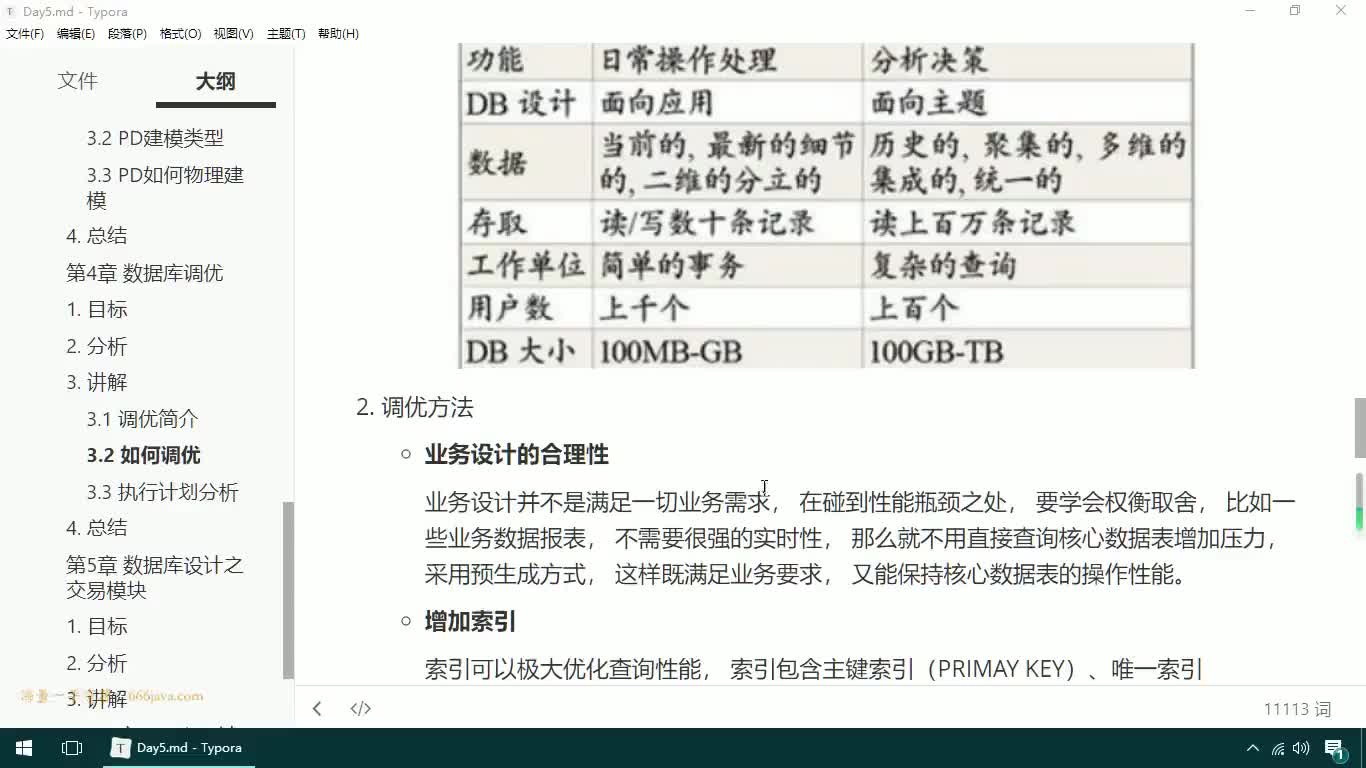Viewport: 1366px width, 768px height.
Task: Click the document vertical scrollbar thumb
Action: tap(1359, 427)
